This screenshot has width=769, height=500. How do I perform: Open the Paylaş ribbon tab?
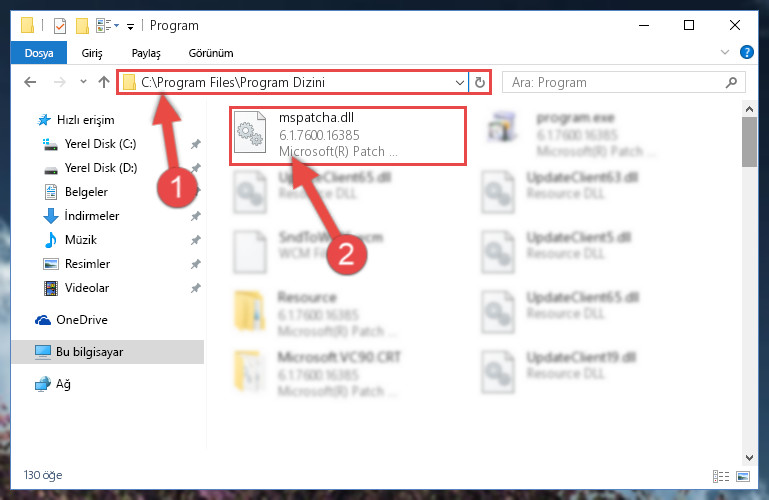(146, 53)
